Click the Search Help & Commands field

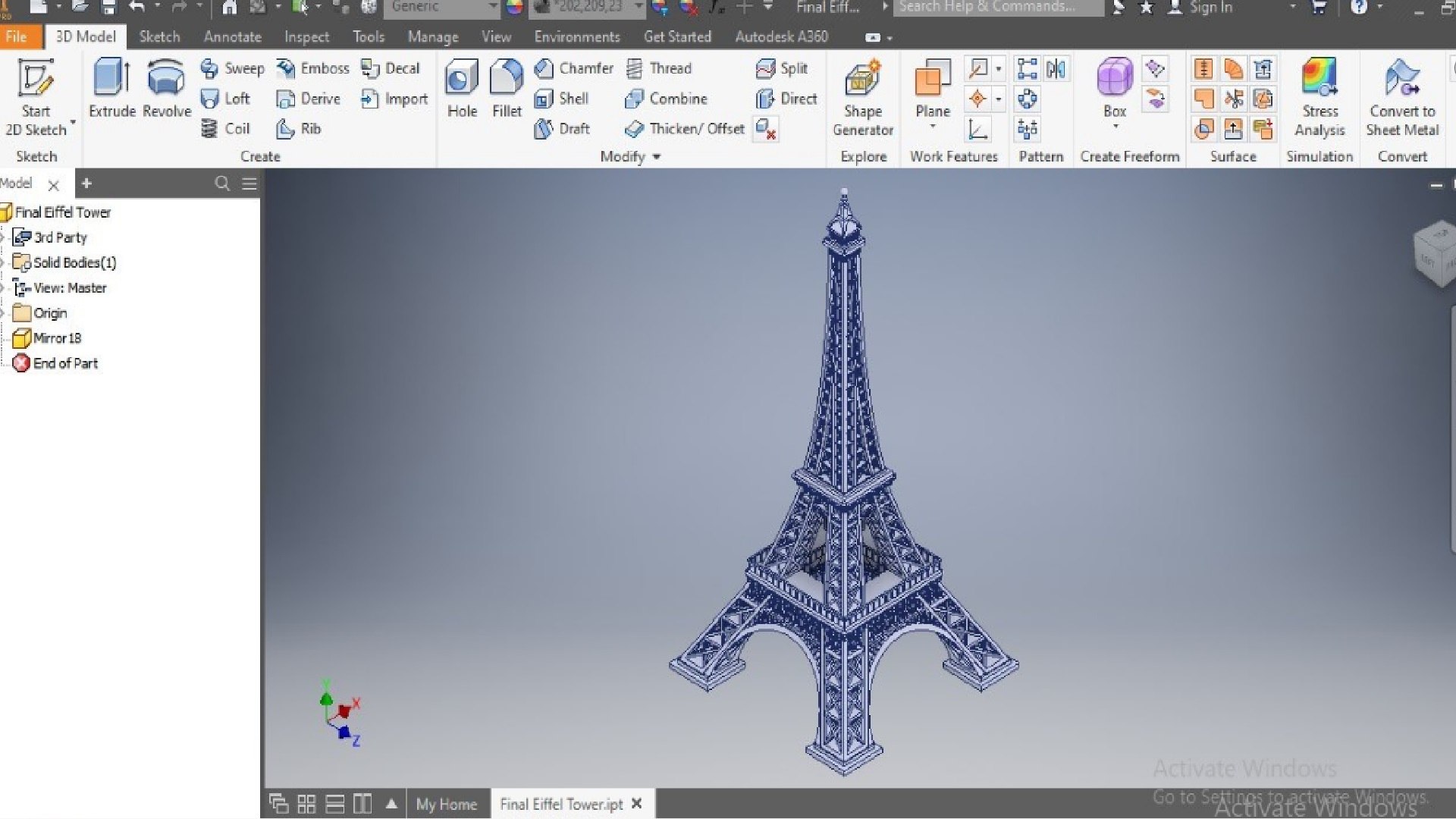coord(999,8)
